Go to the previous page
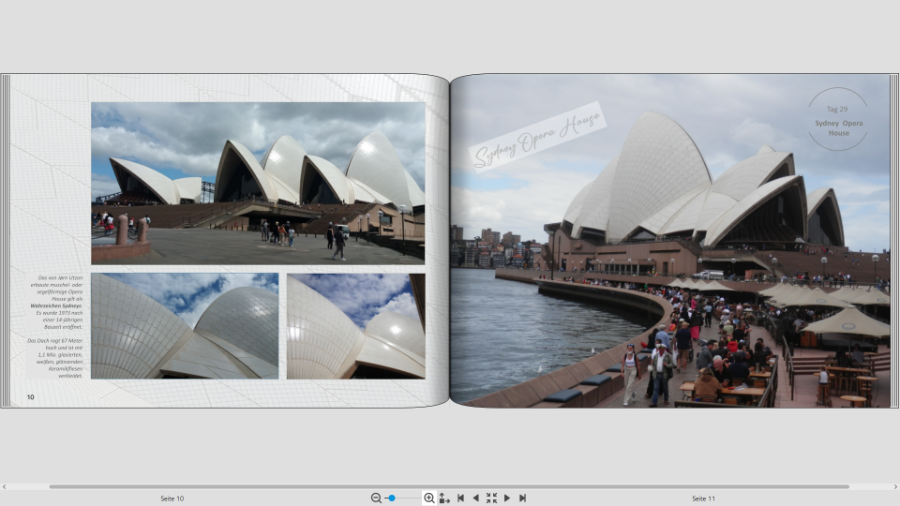 click(x=475, y=498)
